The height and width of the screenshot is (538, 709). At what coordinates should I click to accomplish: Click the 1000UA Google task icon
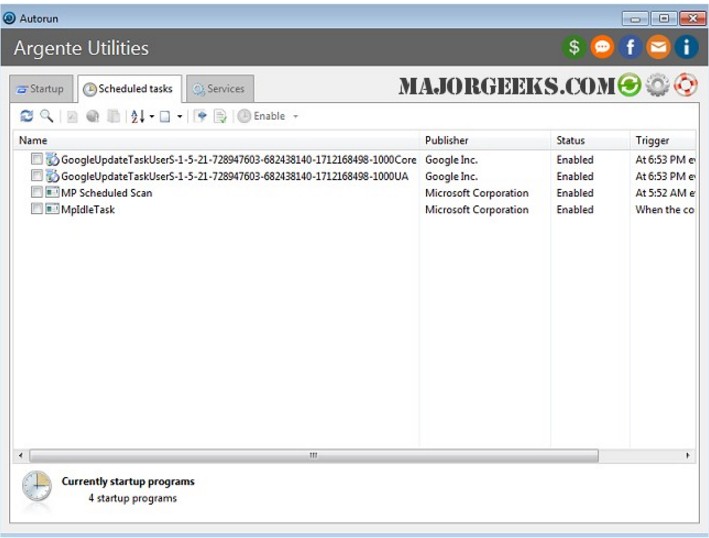(x=52, y=176)
